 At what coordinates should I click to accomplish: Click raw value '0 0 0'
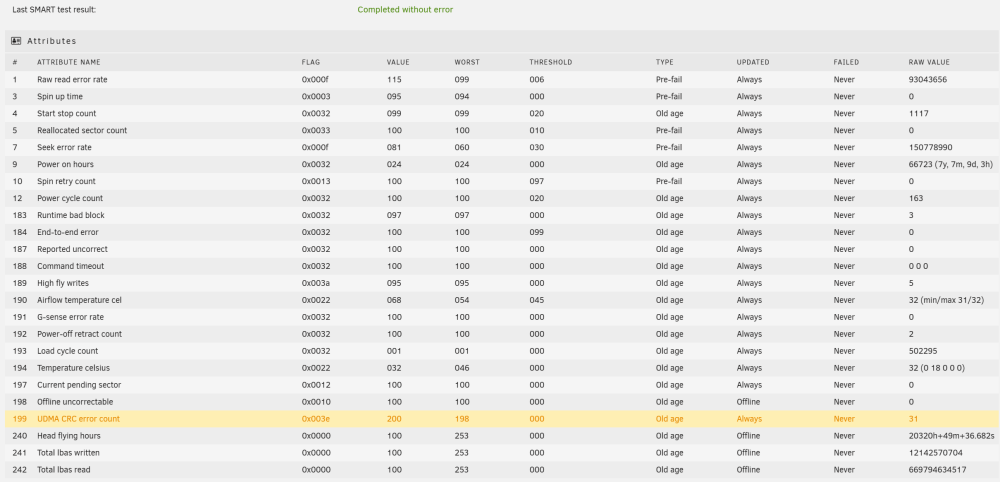[x=918, y=266]
